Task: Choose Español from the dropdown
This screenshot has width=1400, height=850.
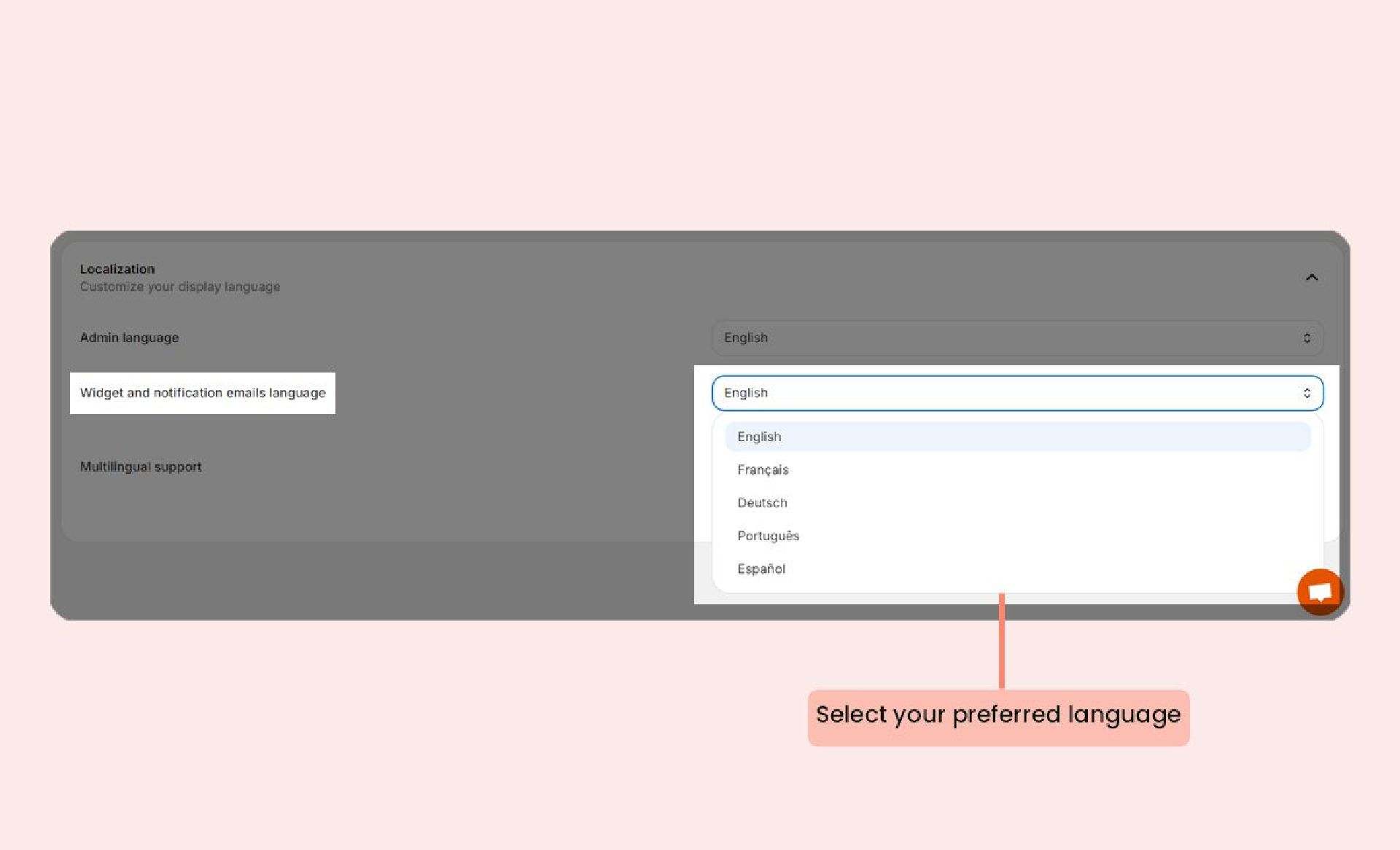Action: (761, 569)
